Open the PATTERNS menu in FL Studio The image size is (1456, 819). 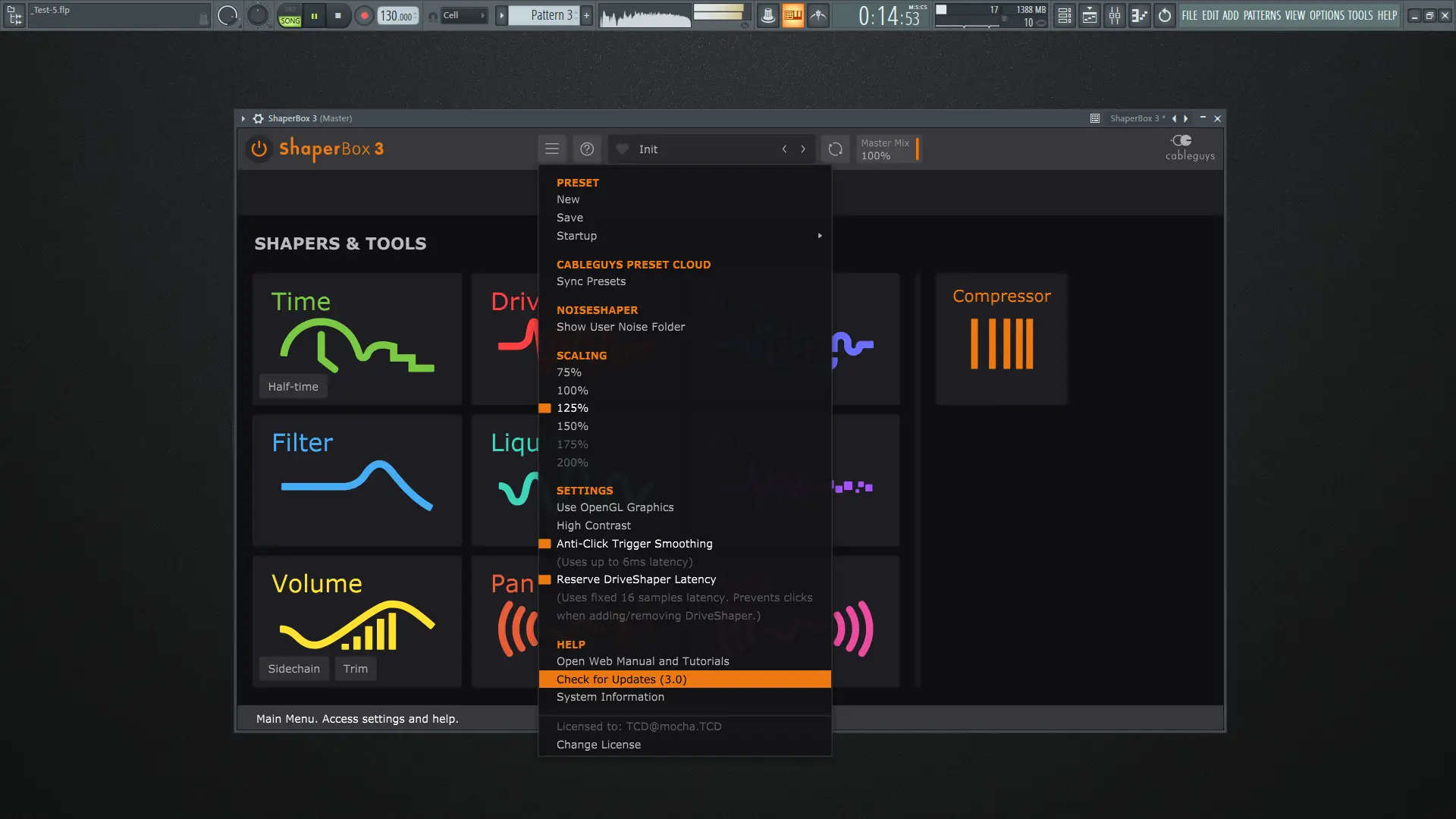point(1262,15)
